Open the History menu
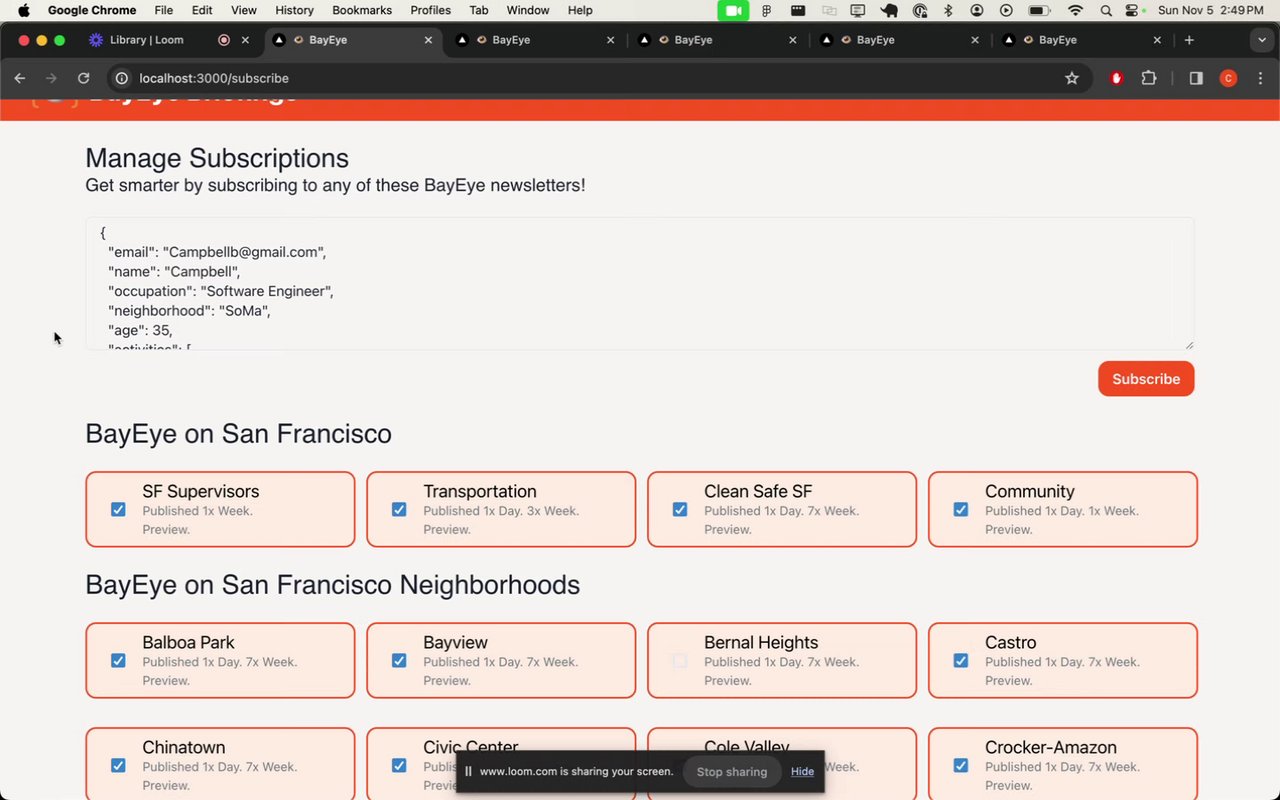The height and width of the screenshot is (800, 1280). click(294, 10)
